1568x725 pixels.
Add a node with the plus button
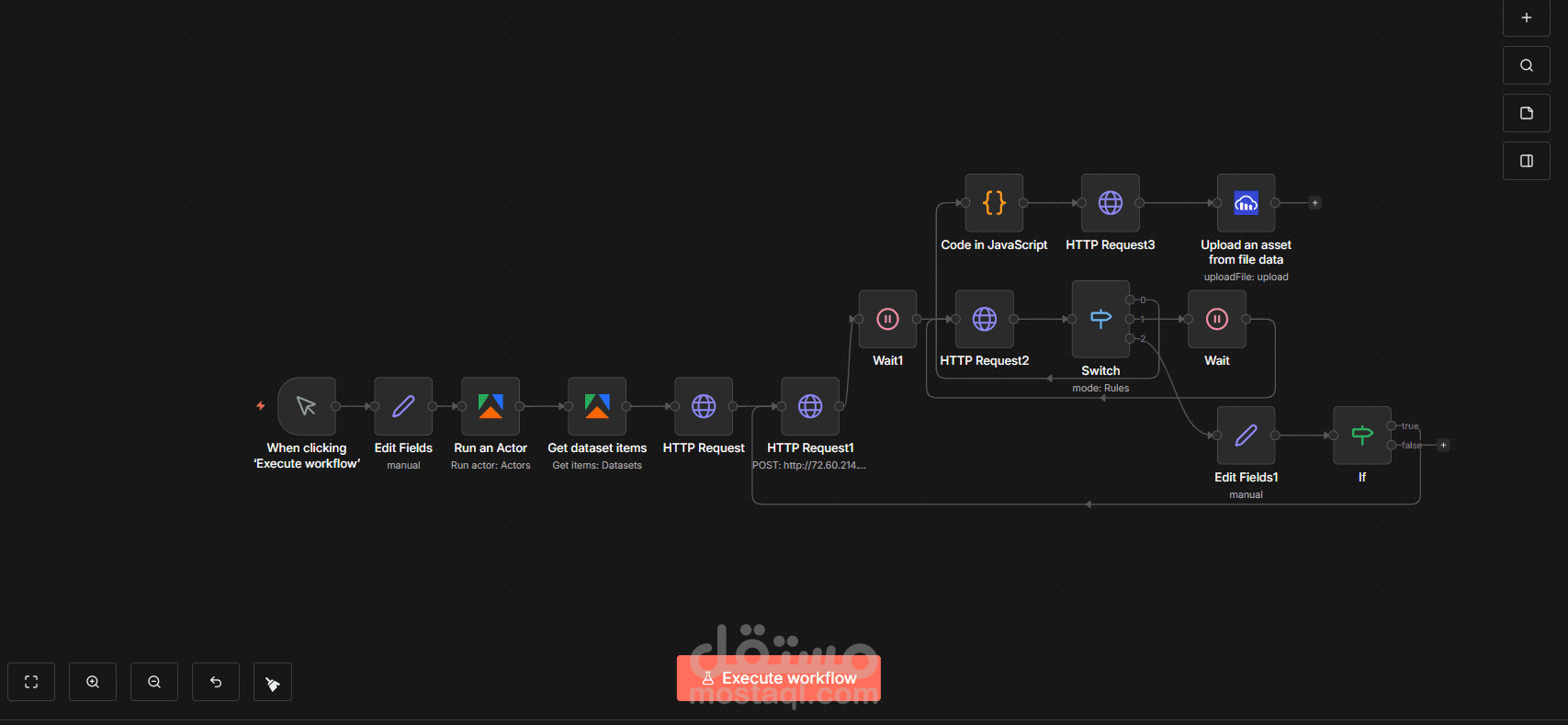coord(1527,17)
